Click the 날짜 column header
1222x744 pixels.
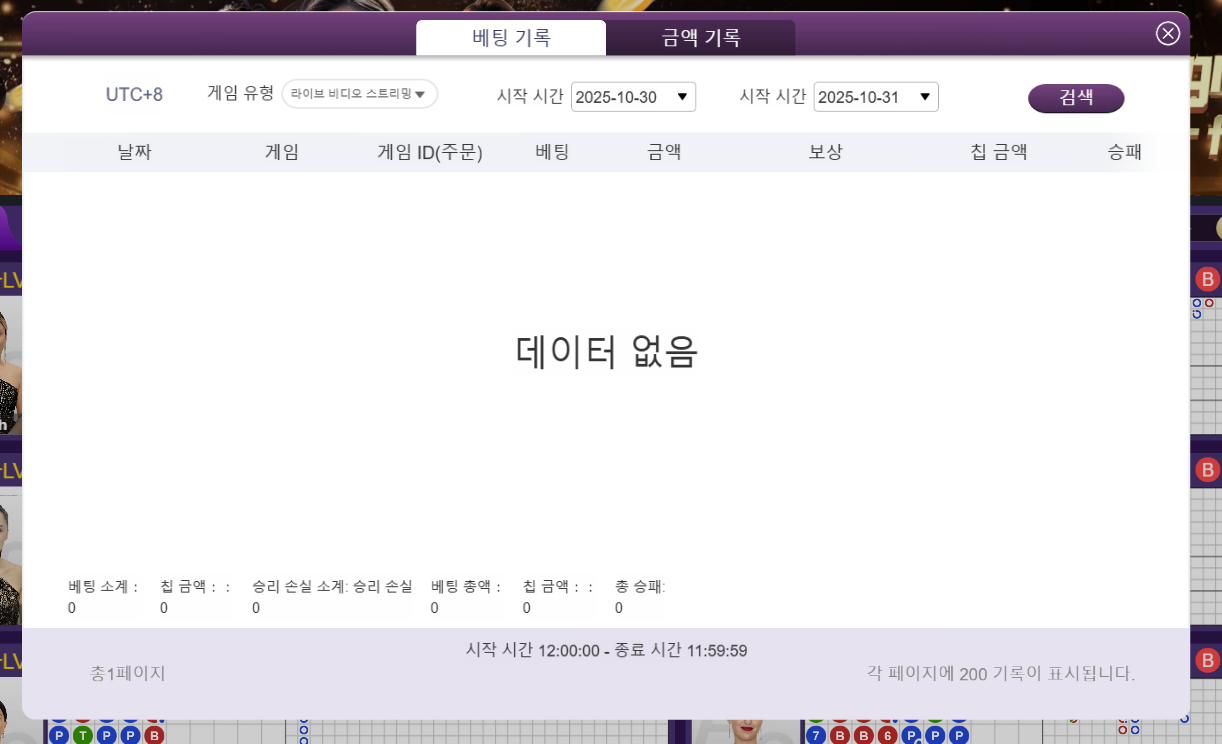134,153
